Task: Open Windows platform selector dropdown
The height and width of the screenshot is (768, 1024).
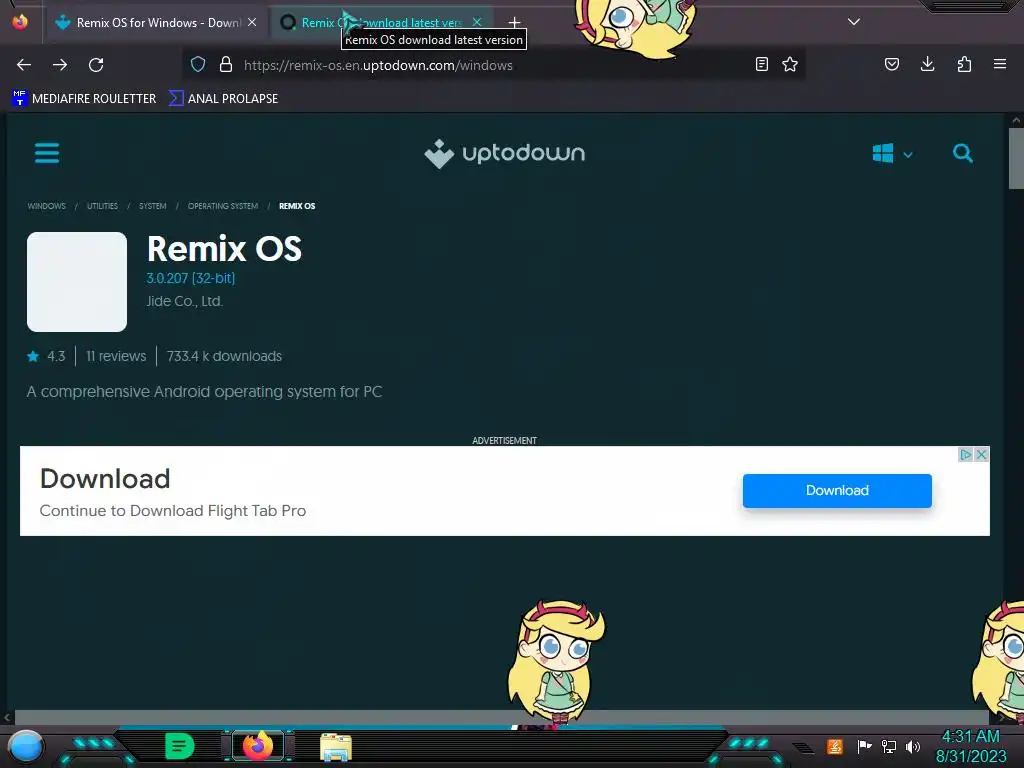Action: click(892, 154)
